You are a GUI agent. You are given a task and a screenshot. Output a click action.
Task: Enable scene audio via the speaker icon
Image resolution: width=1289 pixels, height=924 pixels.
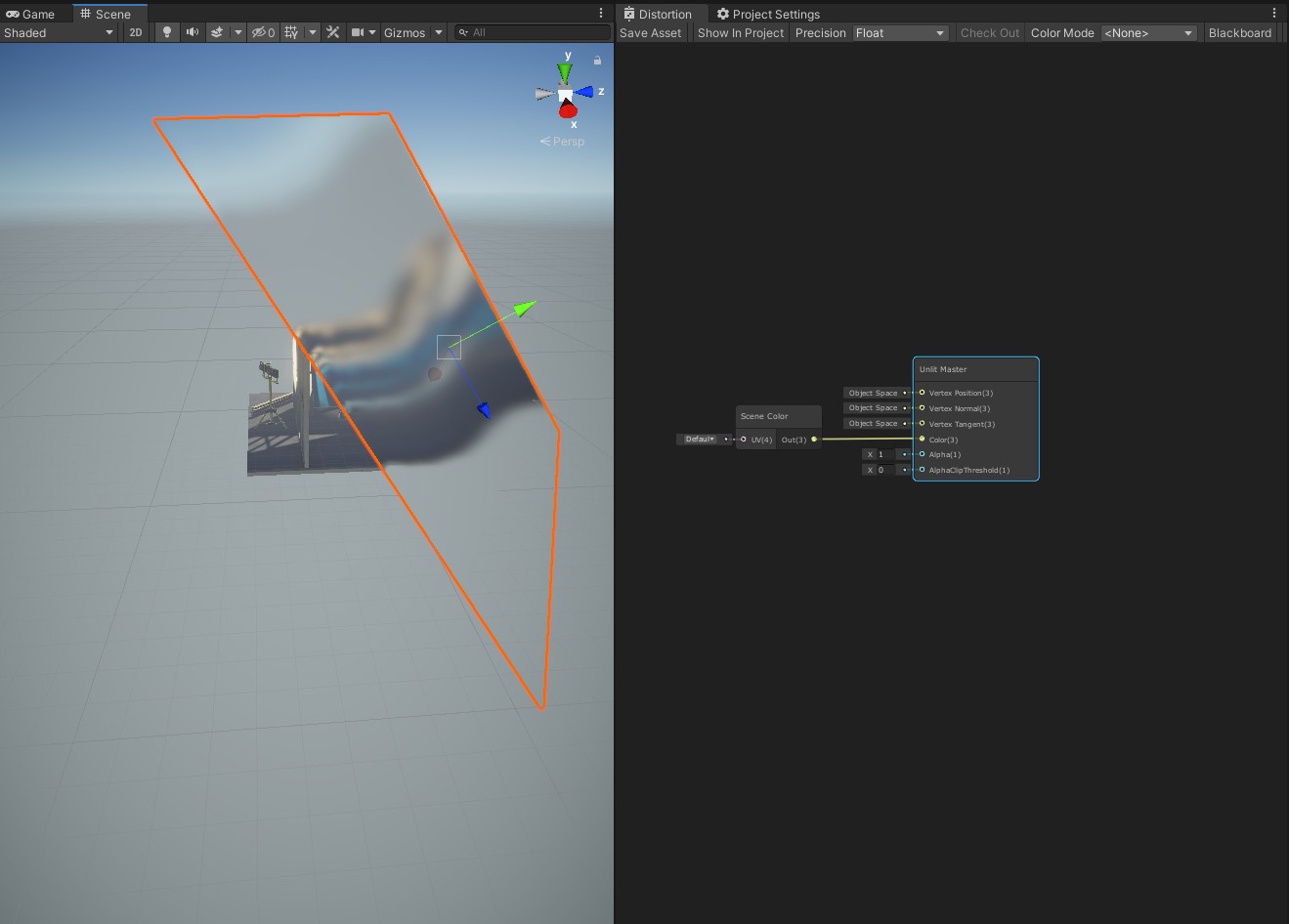(x=192, y=32)
